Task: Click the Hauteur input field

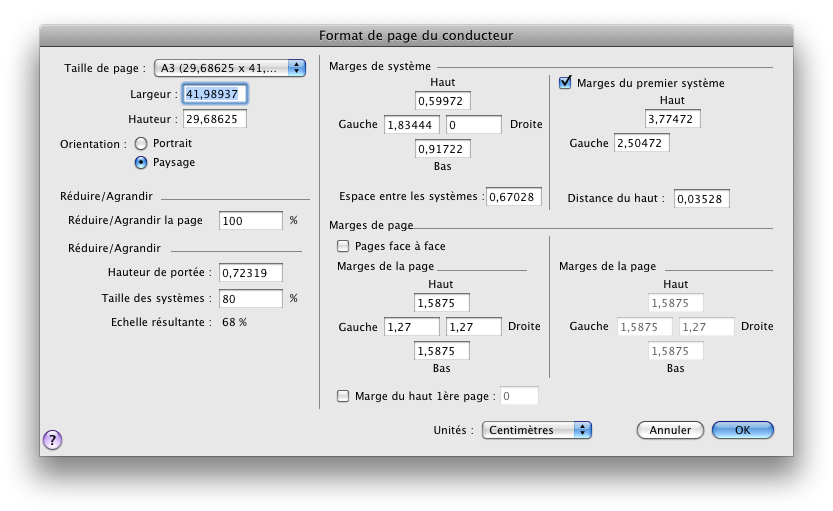Action: [x=214, y=119]
